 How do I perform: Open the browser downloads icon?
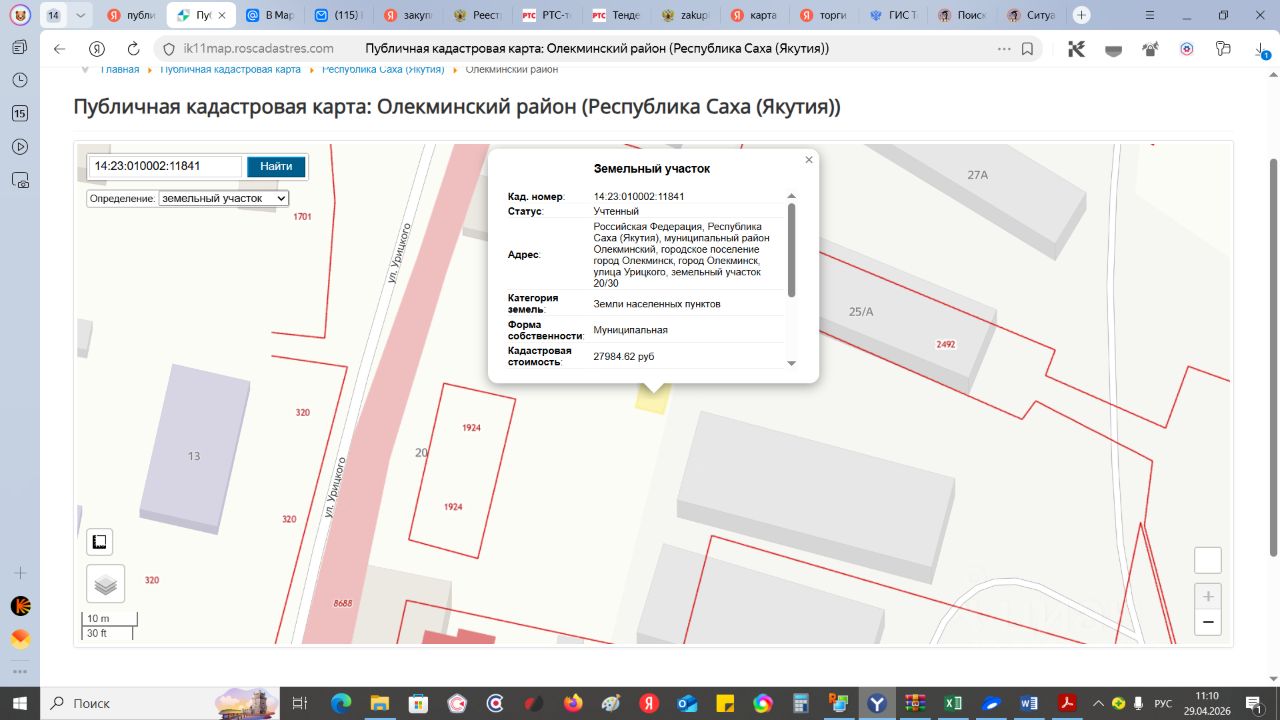click(x=1260, y=49)
